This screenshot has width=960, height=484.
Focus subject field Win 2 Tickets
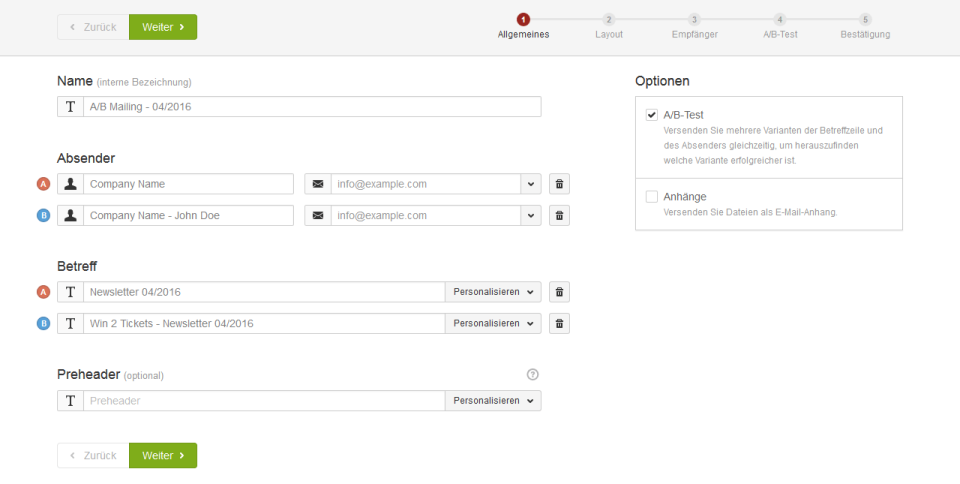tap(264, 323)
